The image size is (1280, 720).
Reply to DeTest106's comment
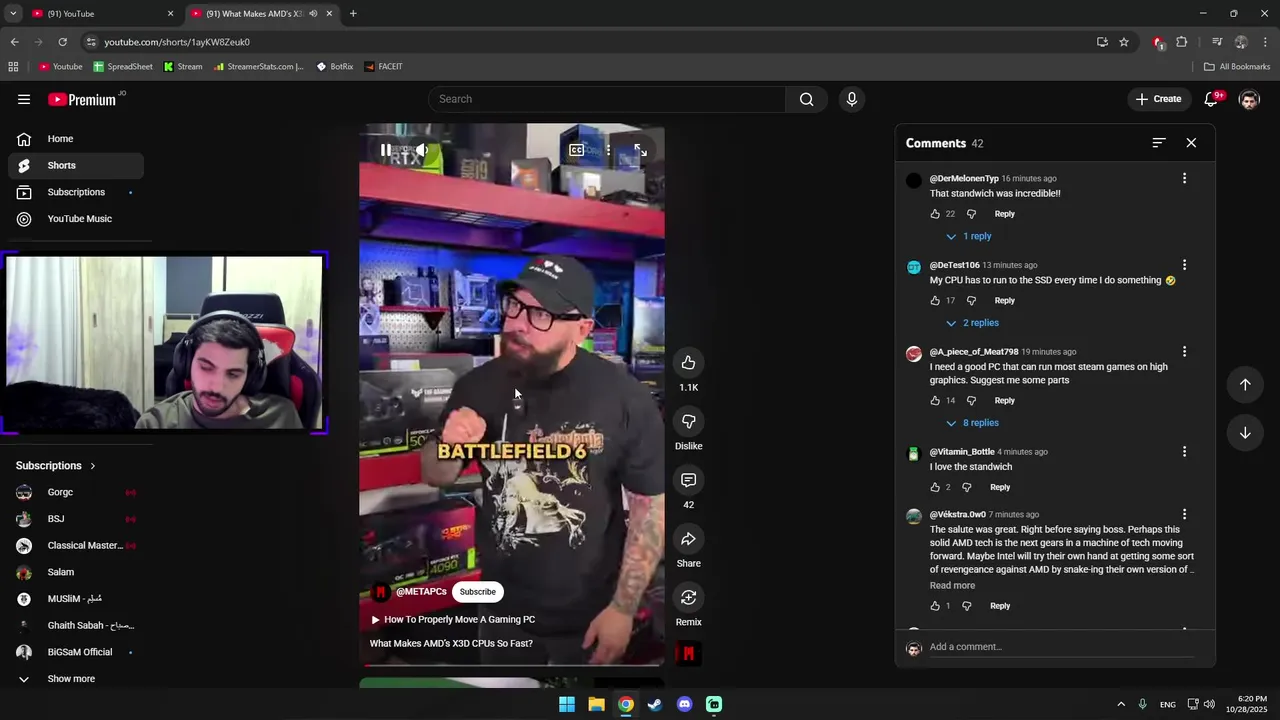1004,300
